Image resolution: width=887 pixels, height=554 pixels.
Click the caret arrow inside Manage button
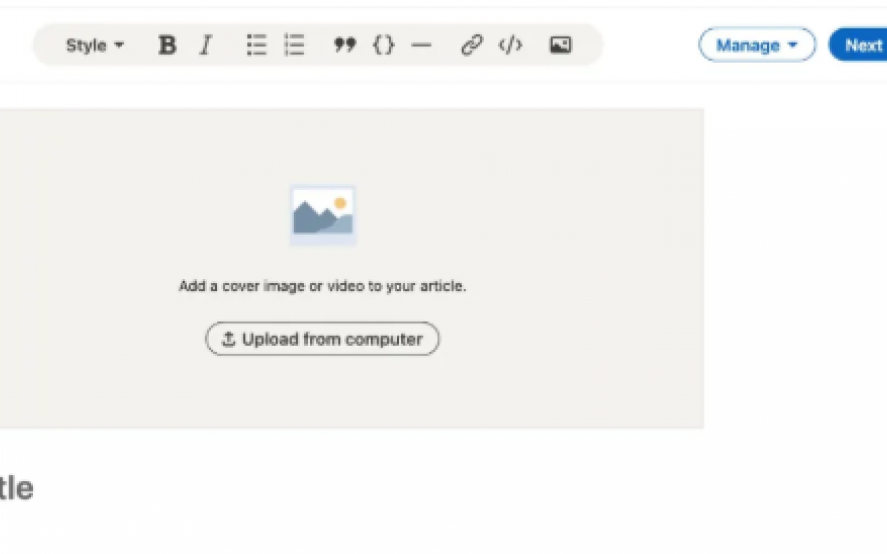[793, 46]
